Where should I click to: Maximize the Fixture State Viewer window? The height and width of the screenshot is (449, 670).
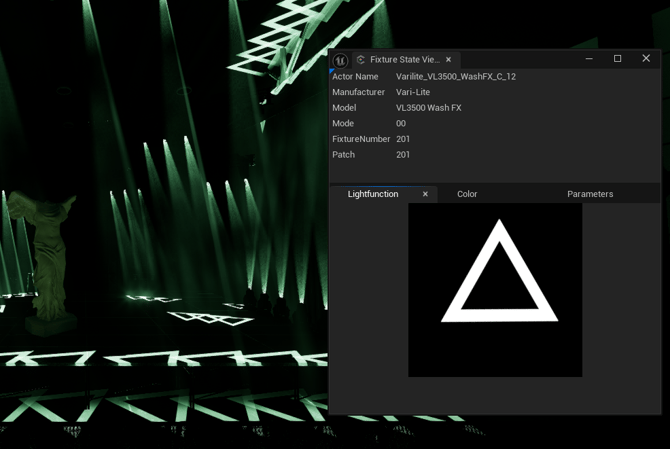coord(617,59)
